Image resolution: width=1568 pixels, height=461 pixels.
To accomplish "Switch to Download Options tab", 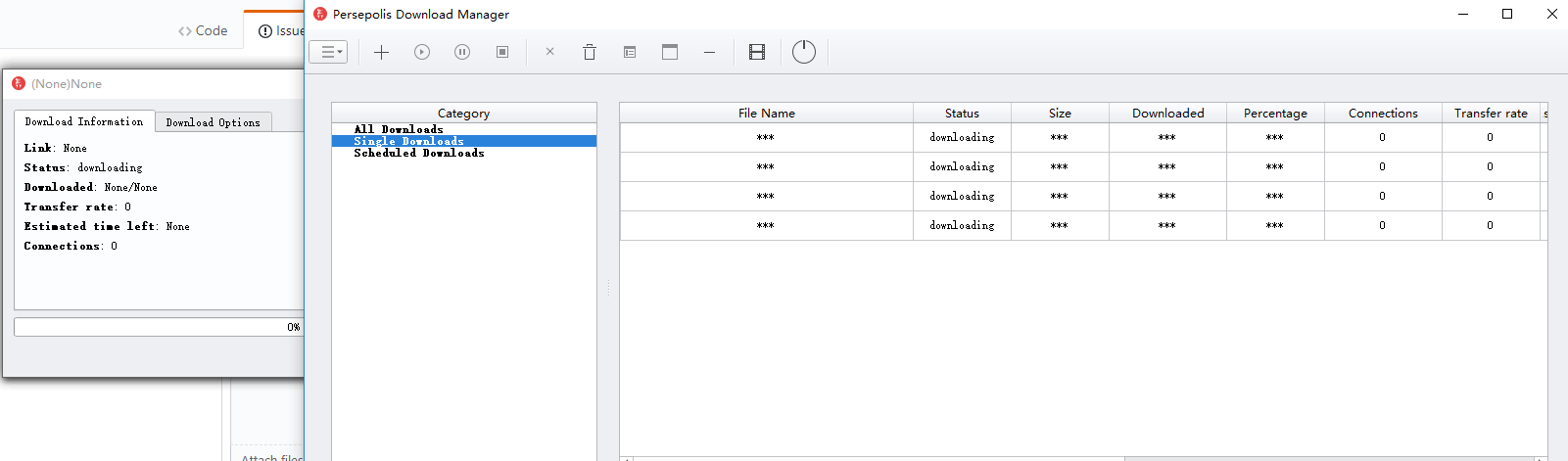I will coord(214,122).
